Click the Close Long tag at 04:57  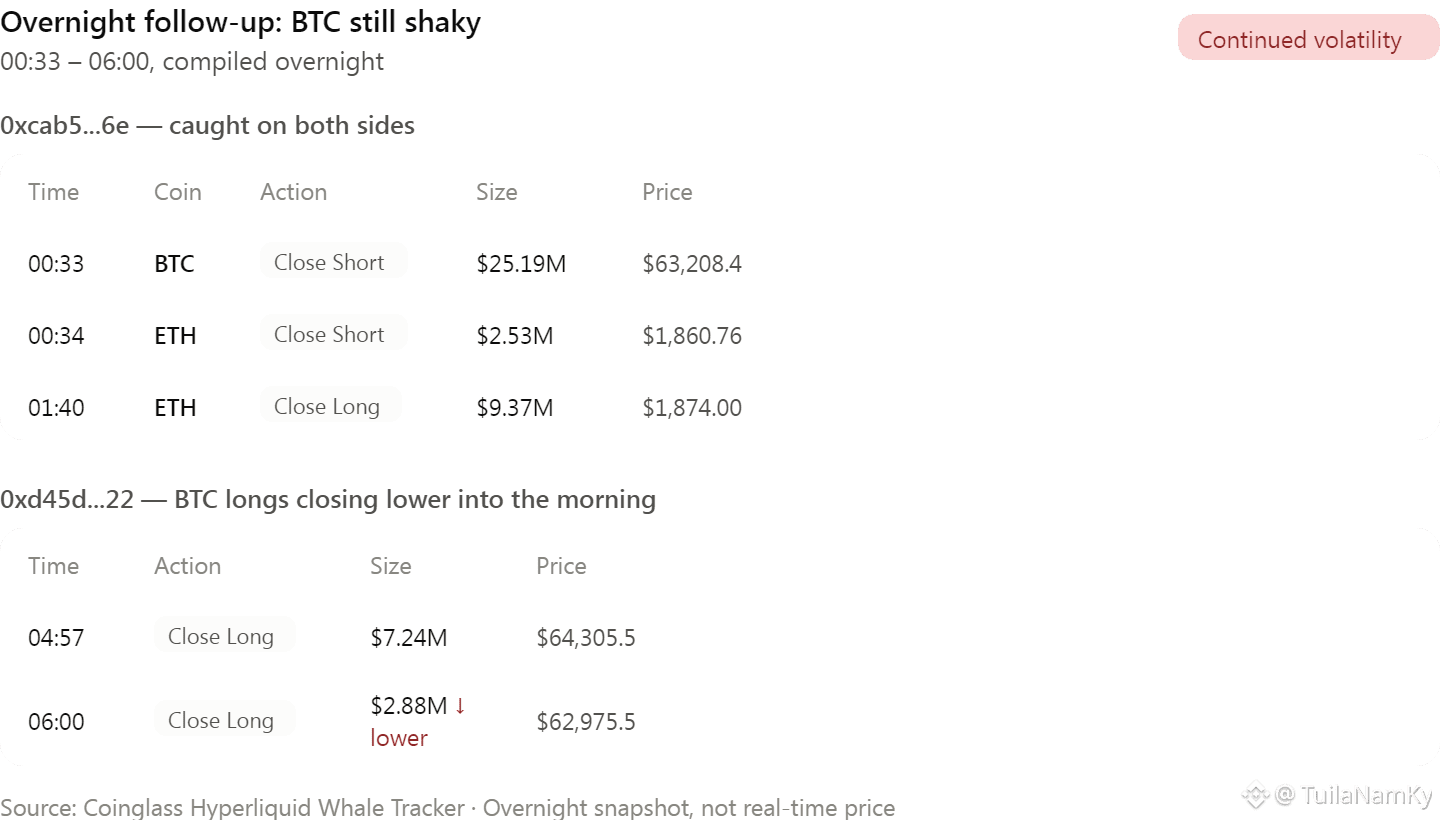pos(224,636)
